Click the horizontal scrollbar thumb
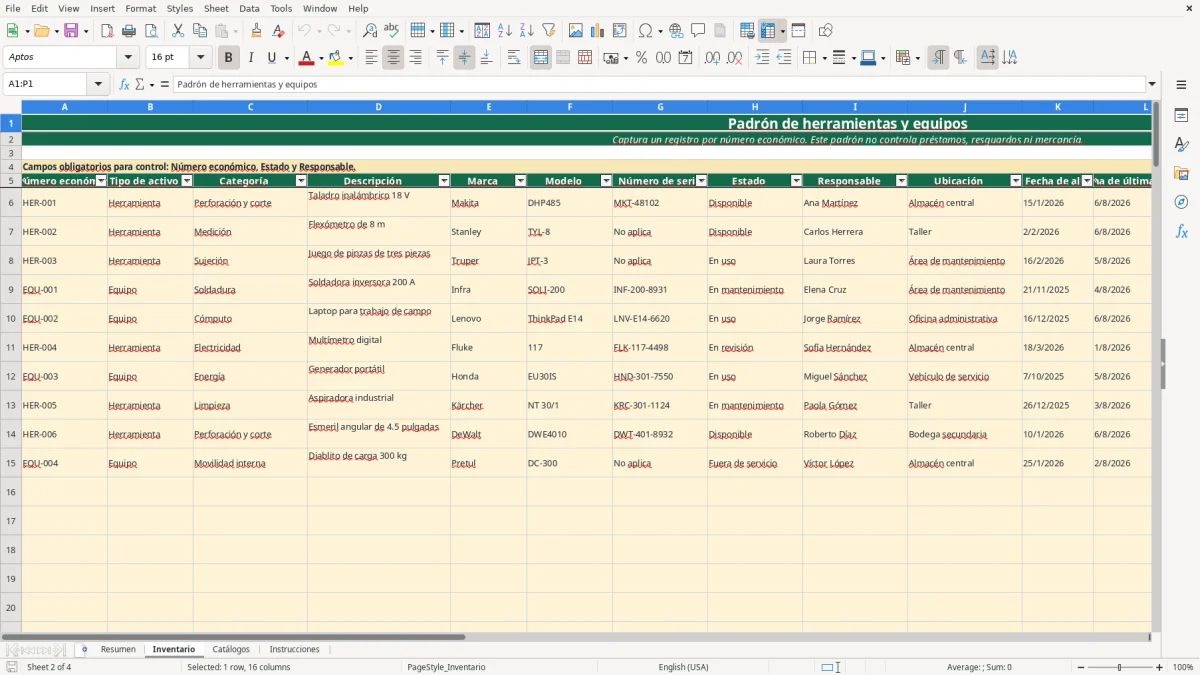 [x=233, y=636]
